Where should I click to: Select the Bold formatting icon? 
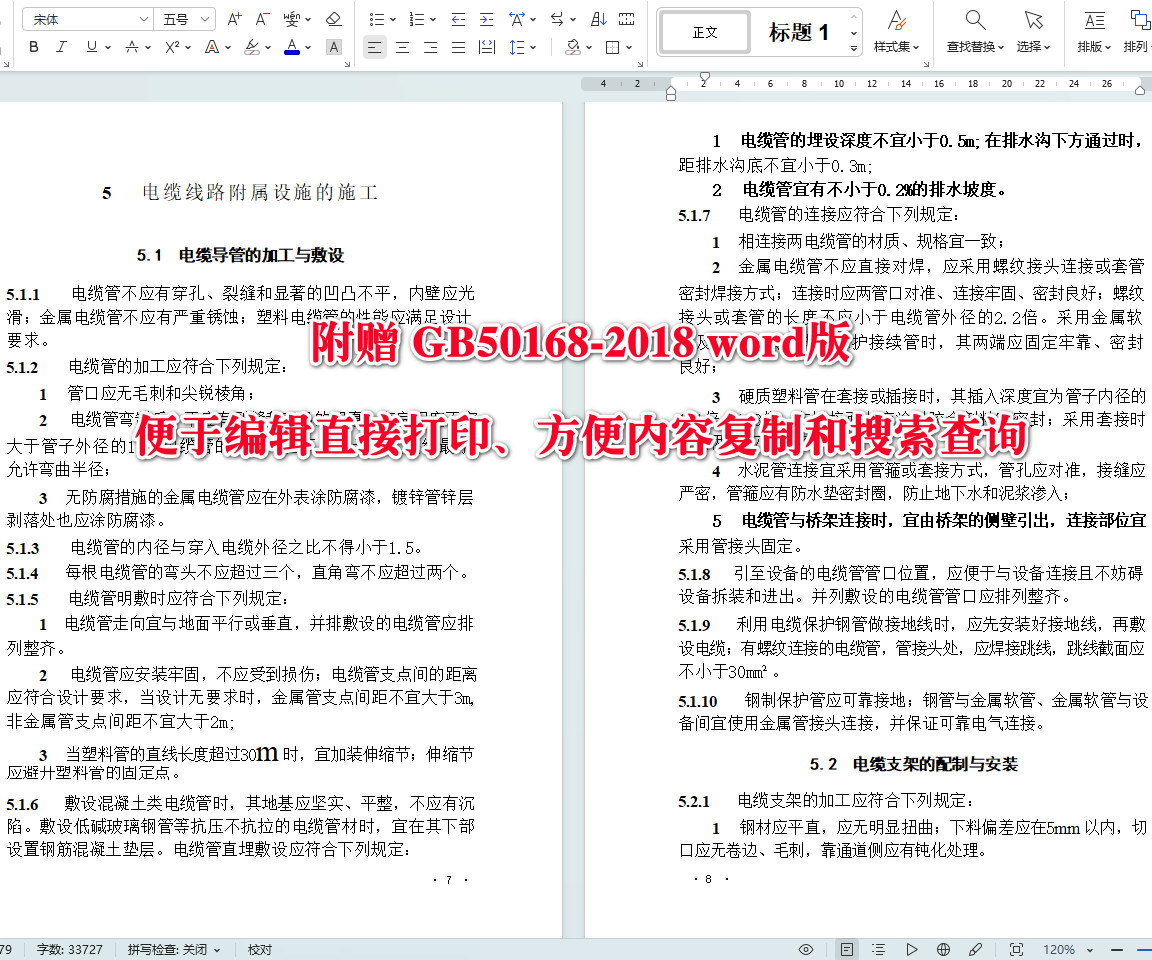pos(33,47)
